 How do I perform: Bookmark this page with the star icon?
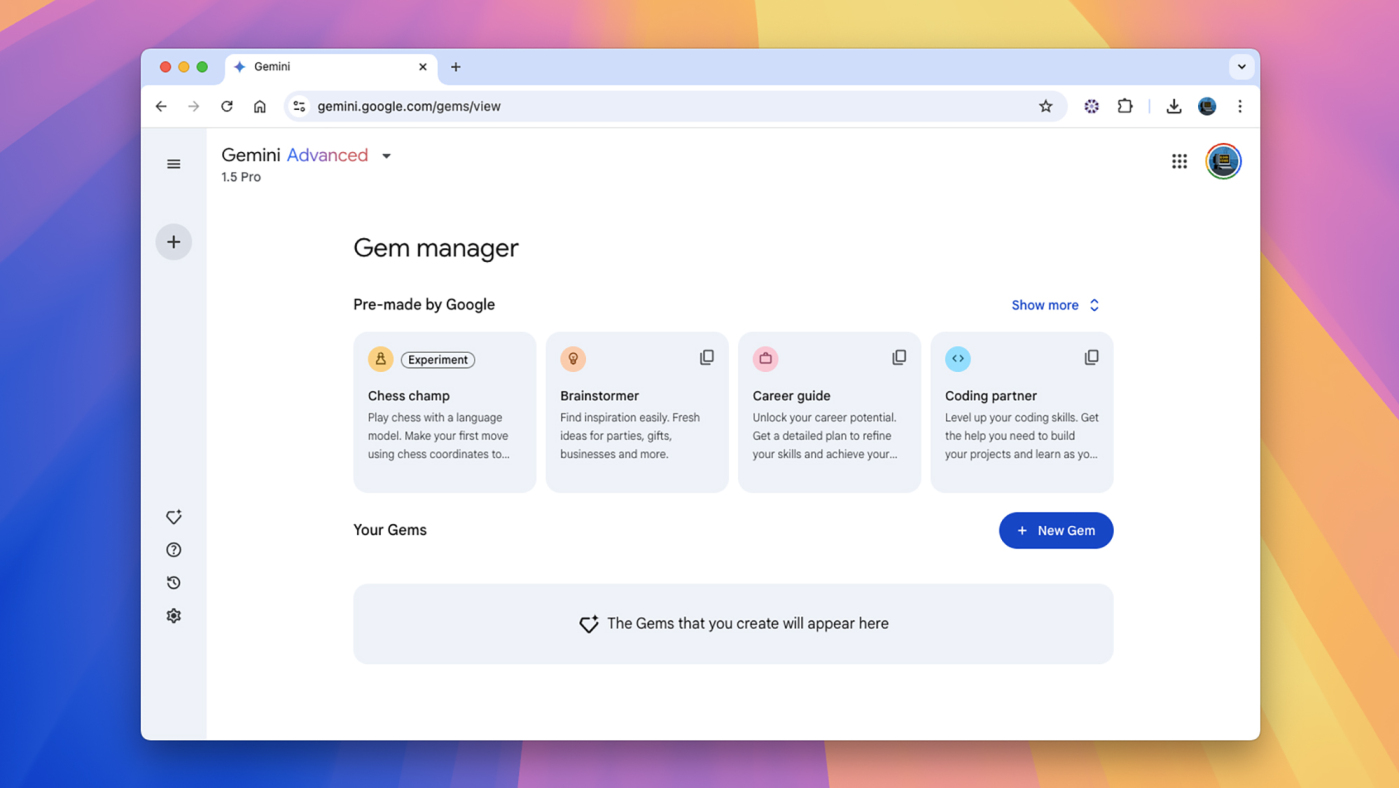[x=1045, y=106]
